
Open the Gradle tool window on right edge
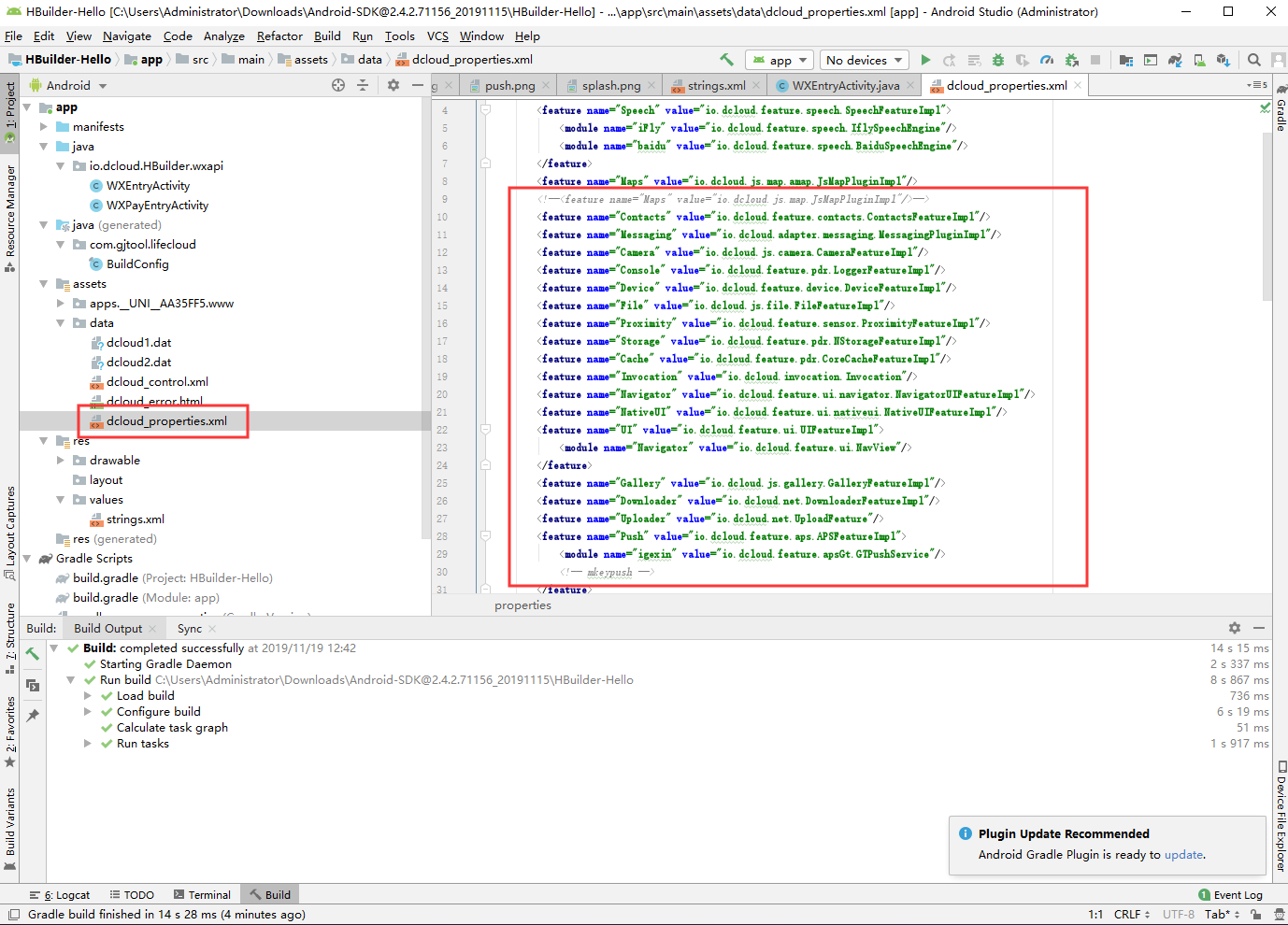click(x=1281, y=108)
